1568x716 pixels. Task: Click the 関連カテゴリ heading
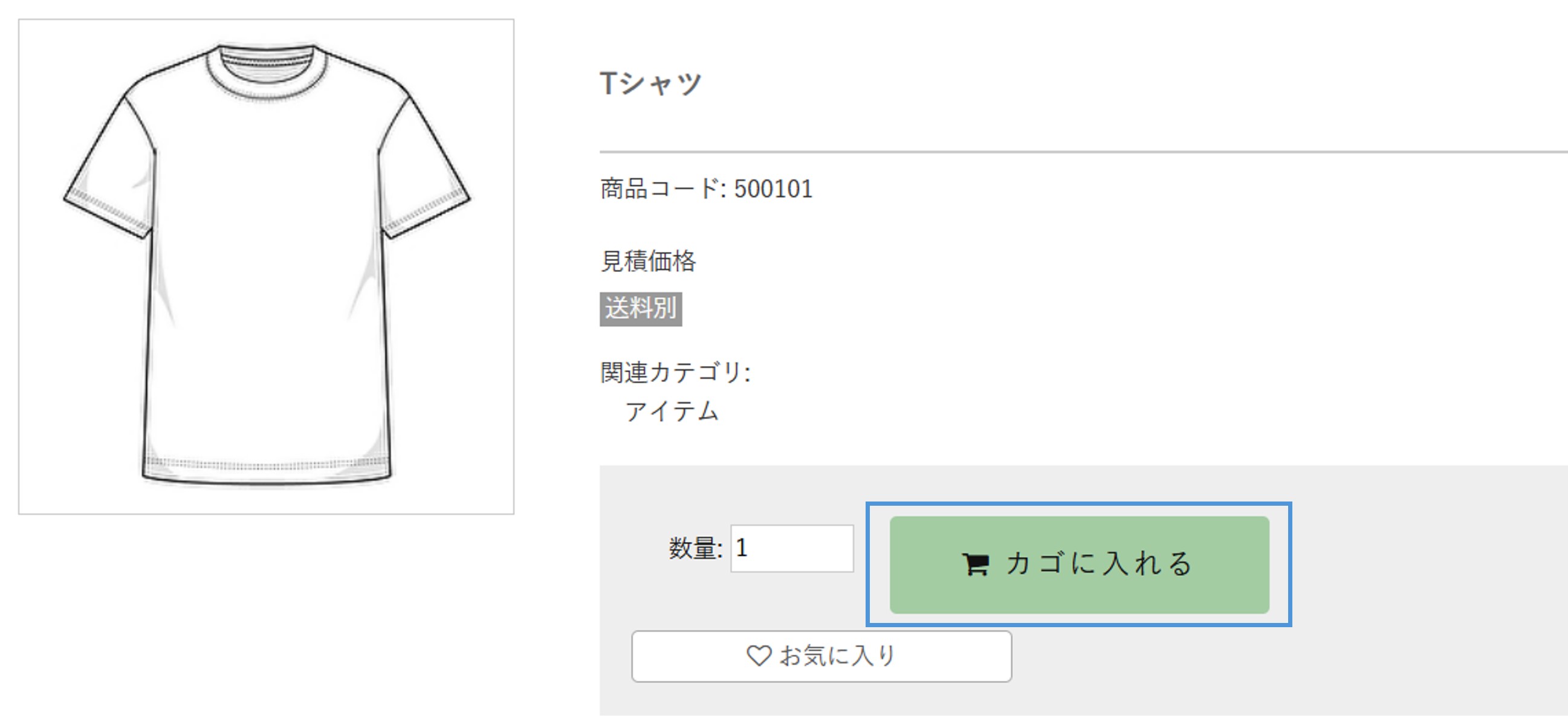(x=675, y=372)
